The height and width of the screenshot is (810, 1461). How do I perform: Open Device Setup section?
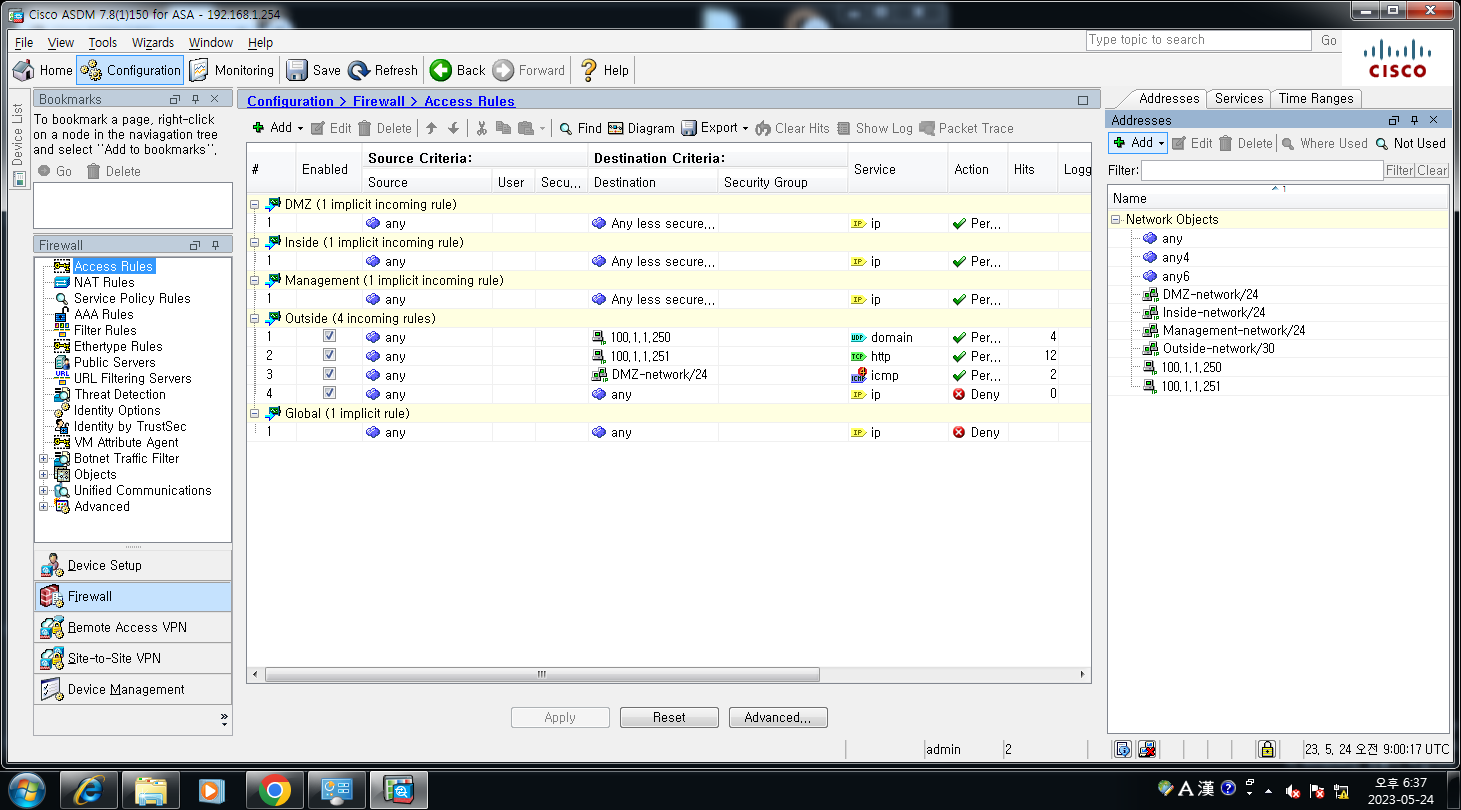coord(132,565)
